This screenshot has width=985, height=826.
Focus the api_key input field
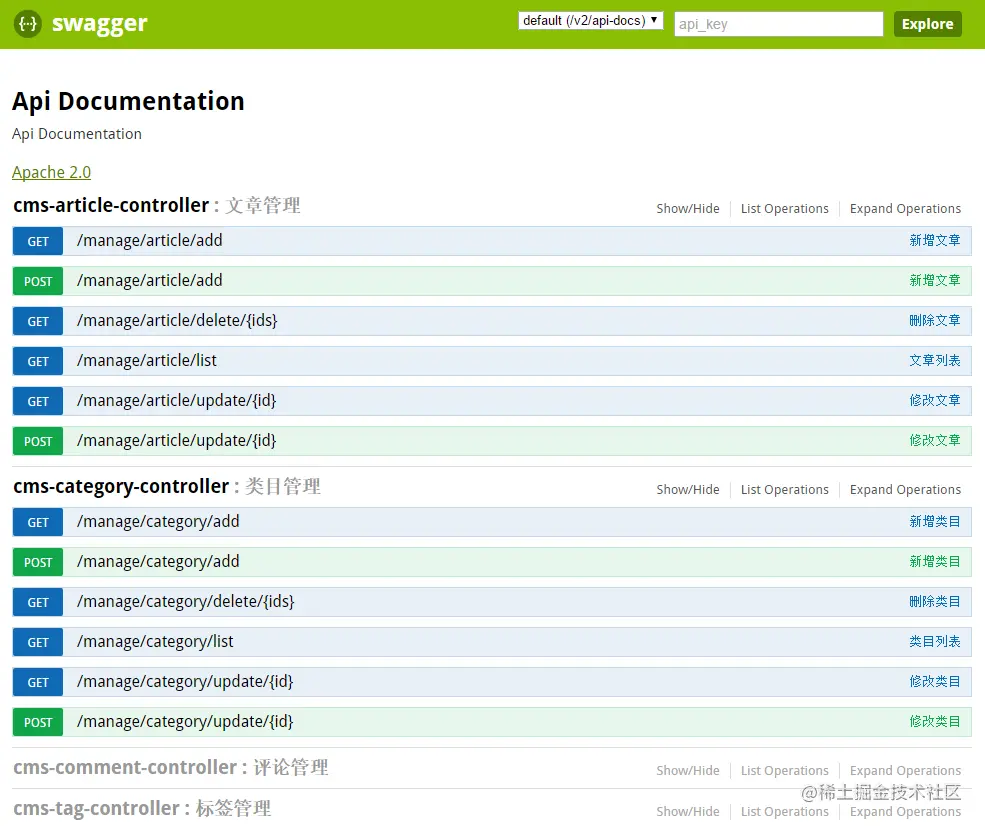pyautogui.click(x=778, y=24)
